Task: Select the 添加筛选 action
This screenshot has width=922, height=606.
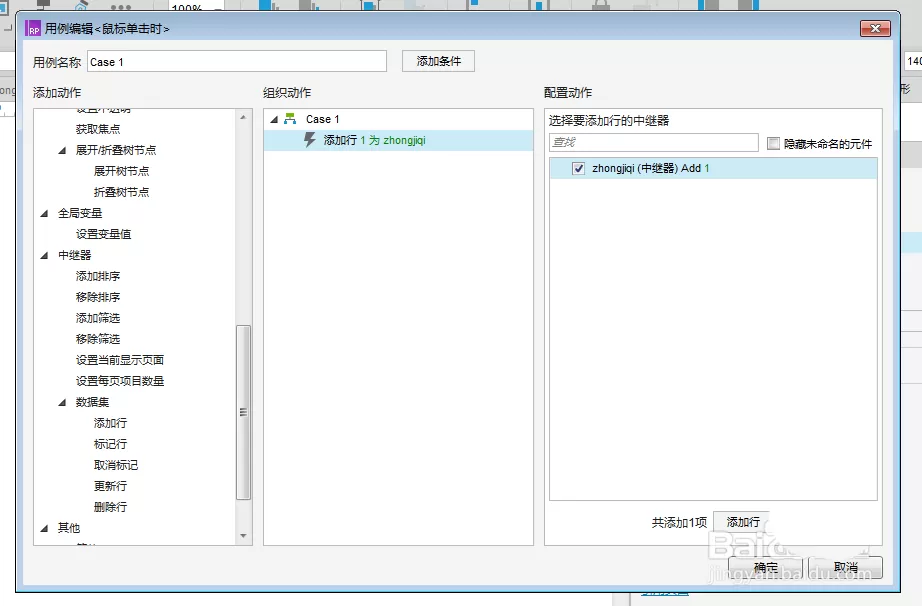Action: (x=98, y=318)
